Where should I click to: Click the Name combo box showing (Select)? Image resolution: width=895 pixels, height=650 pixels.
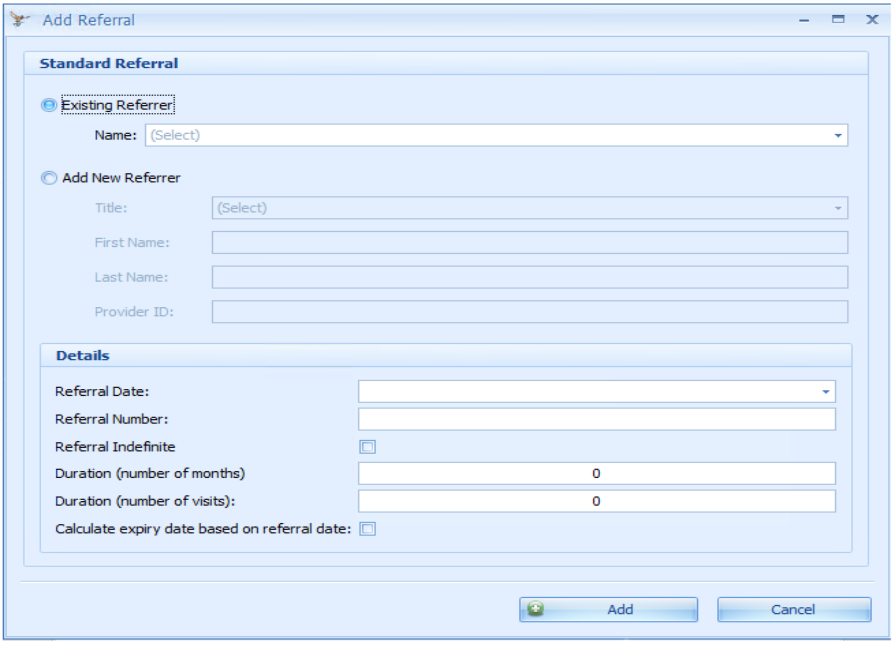click(x=497, y=136)
